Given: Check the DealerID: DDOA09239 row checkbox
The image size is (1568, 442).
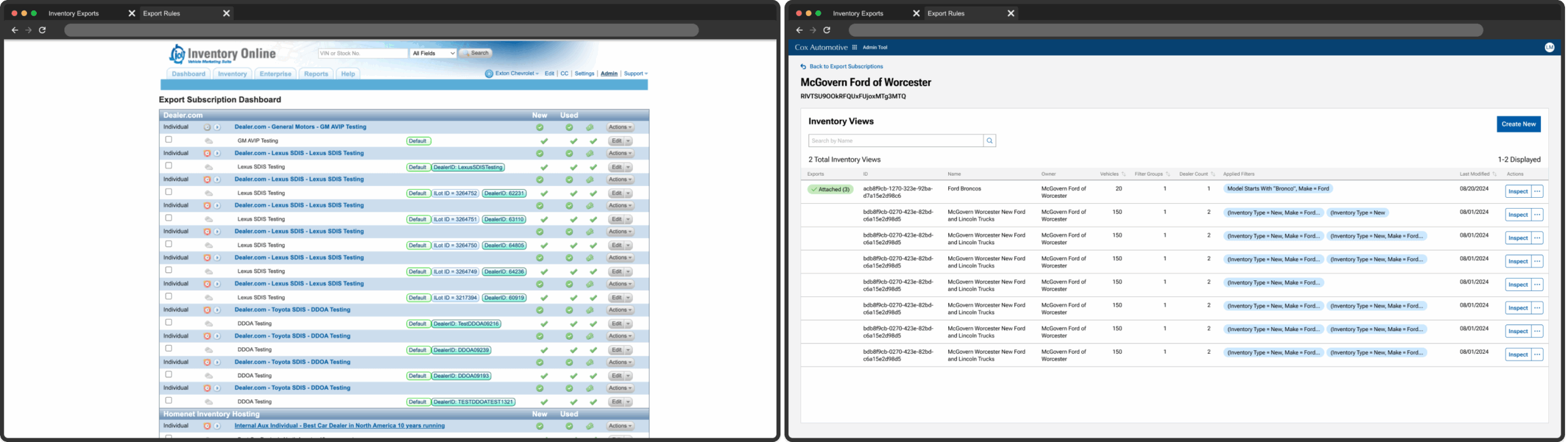Looking at the screenshot, I should [x=168, y=348].
